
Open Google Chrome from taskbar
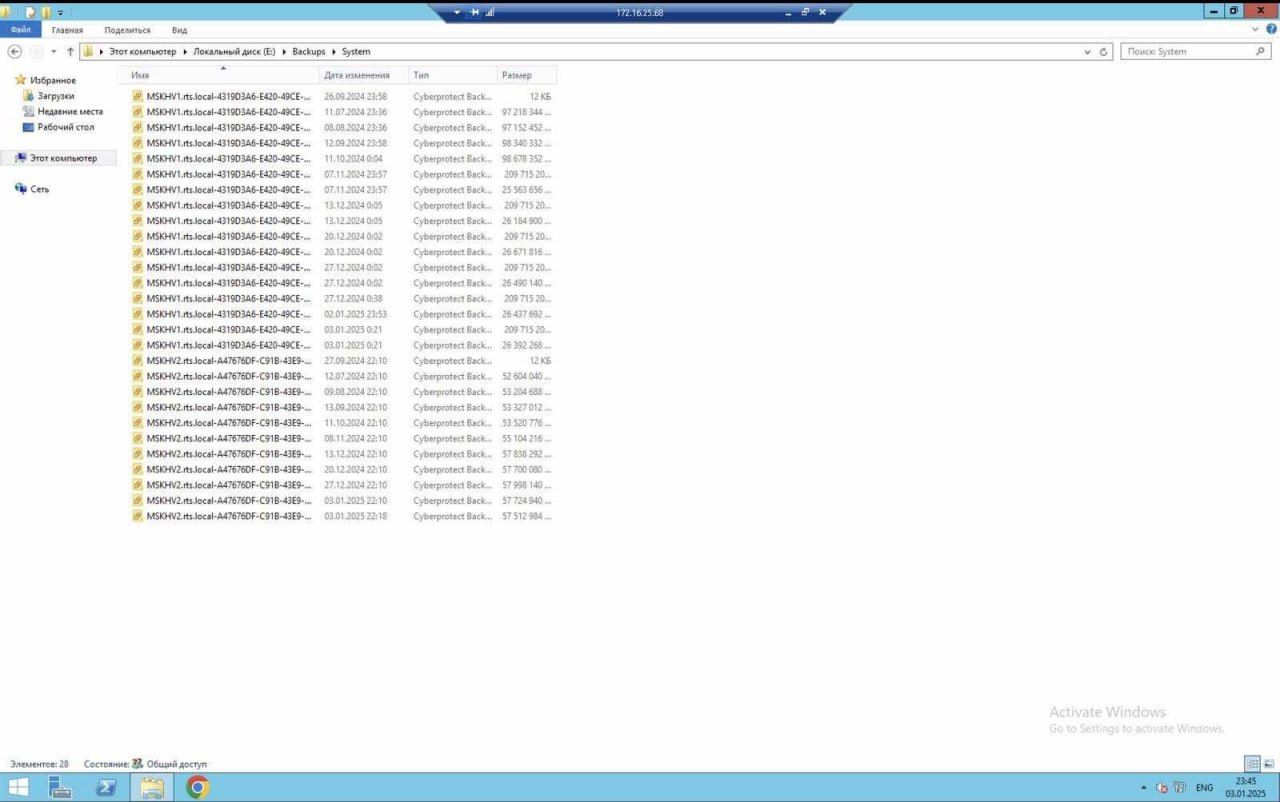point(197,788)
